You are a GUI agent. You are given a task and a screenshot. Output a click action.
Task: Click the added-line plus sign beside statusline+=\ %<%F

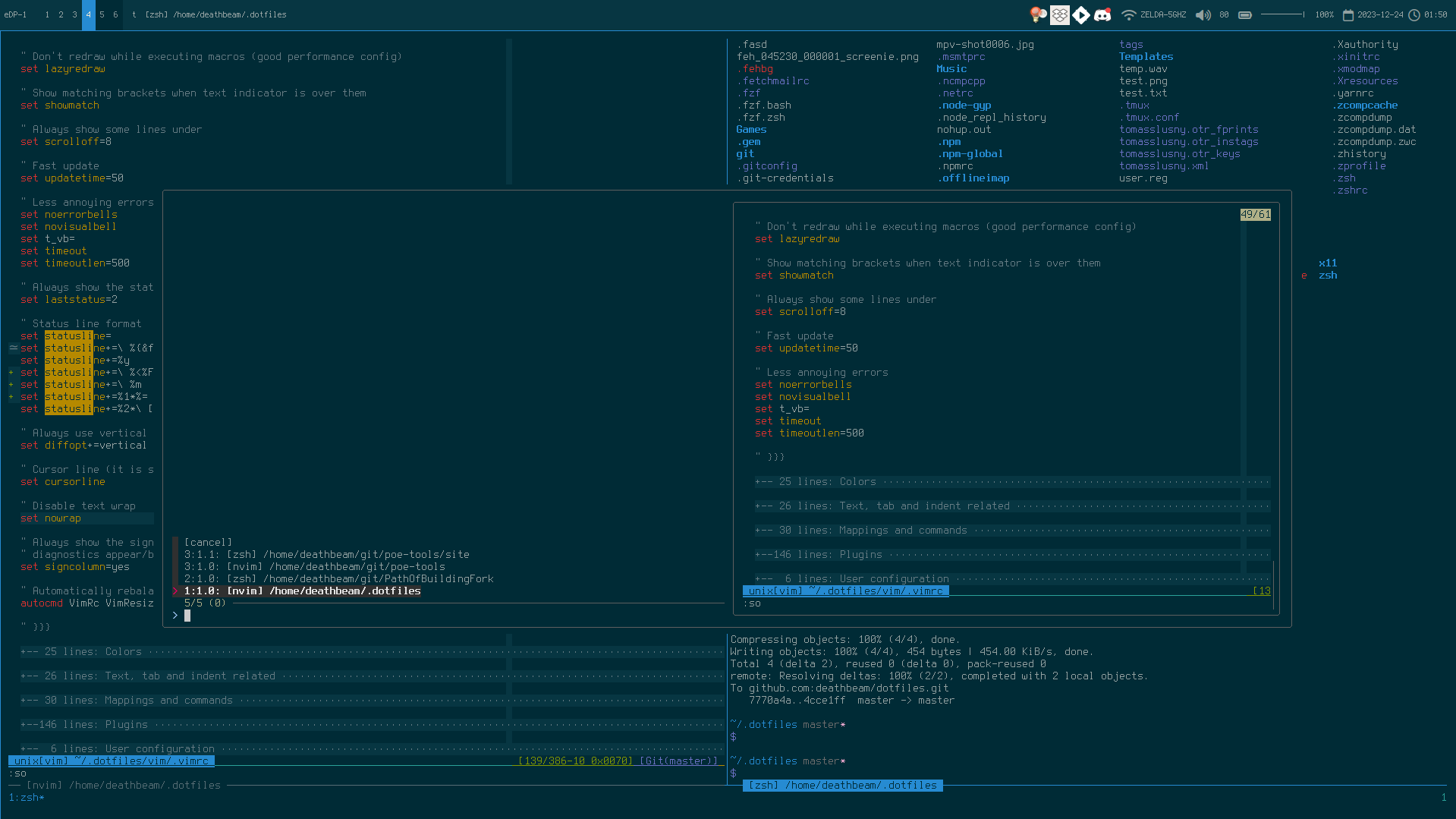point(11,372)
